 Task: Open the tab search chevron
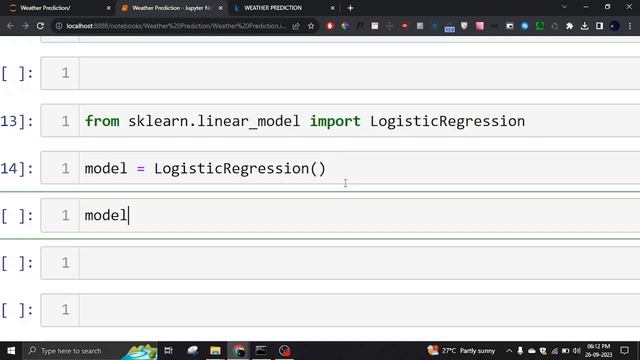(564, 7)
